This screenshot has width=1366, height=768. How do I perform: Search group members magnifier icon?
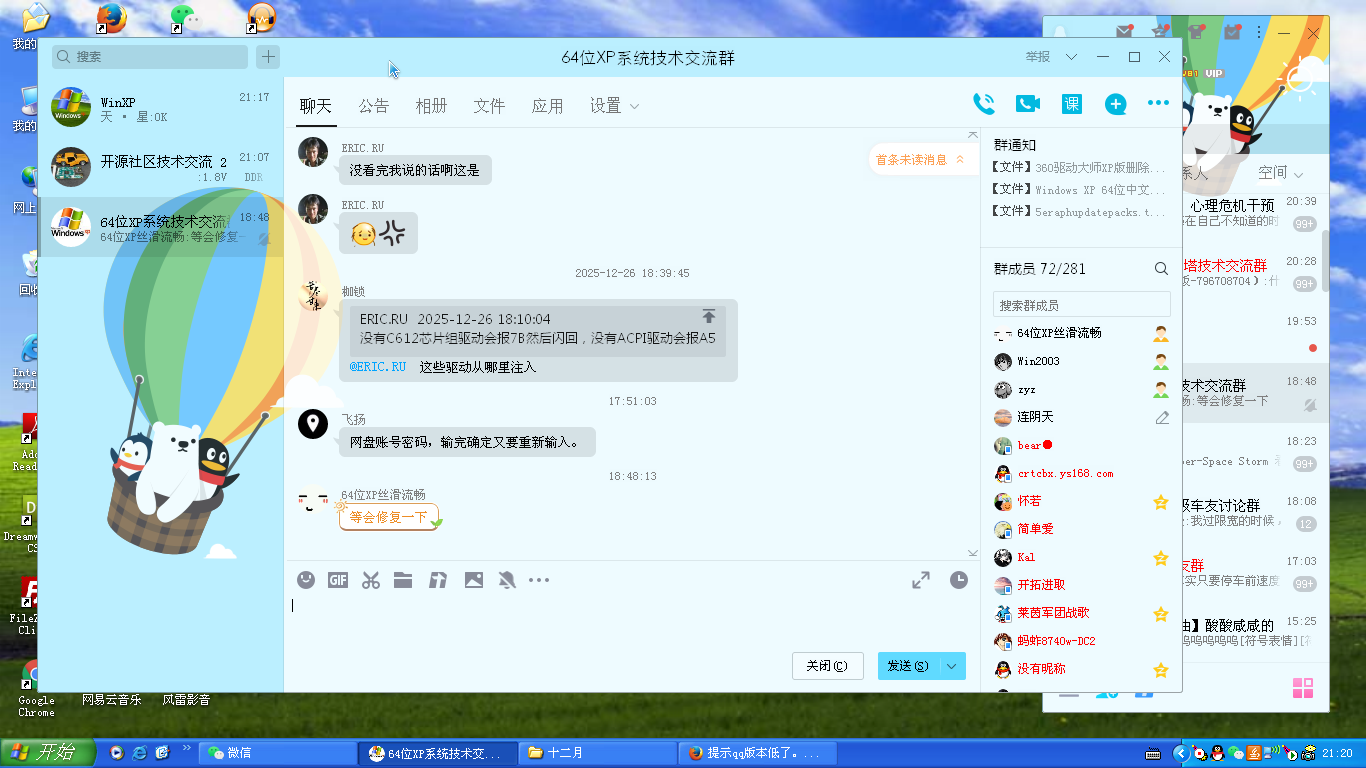point(1161,269)
